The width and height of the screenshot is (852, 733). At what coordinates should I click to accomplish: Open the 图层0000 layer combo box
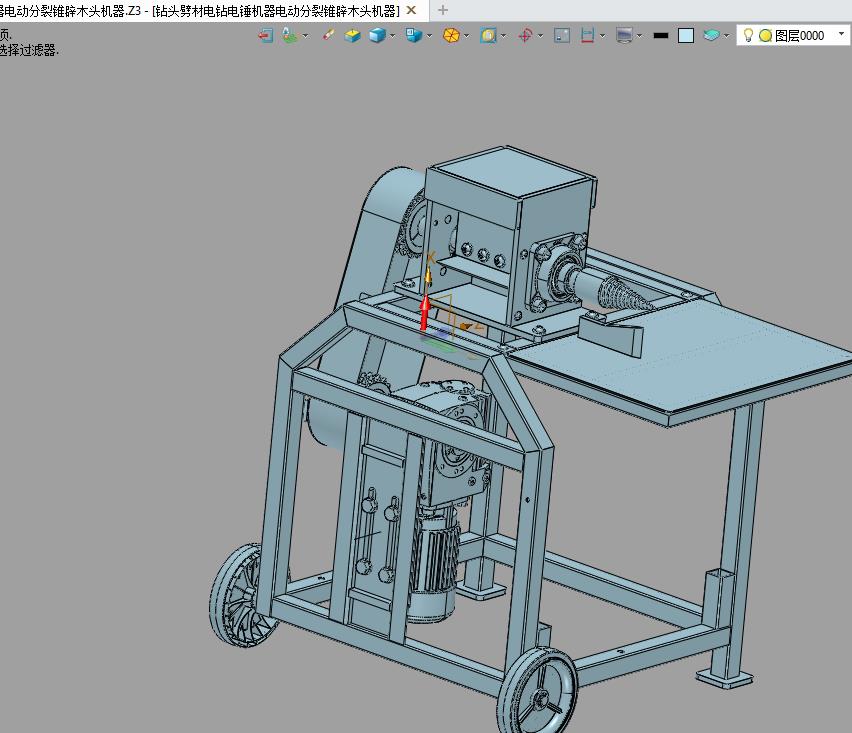[x=794, y=35]
